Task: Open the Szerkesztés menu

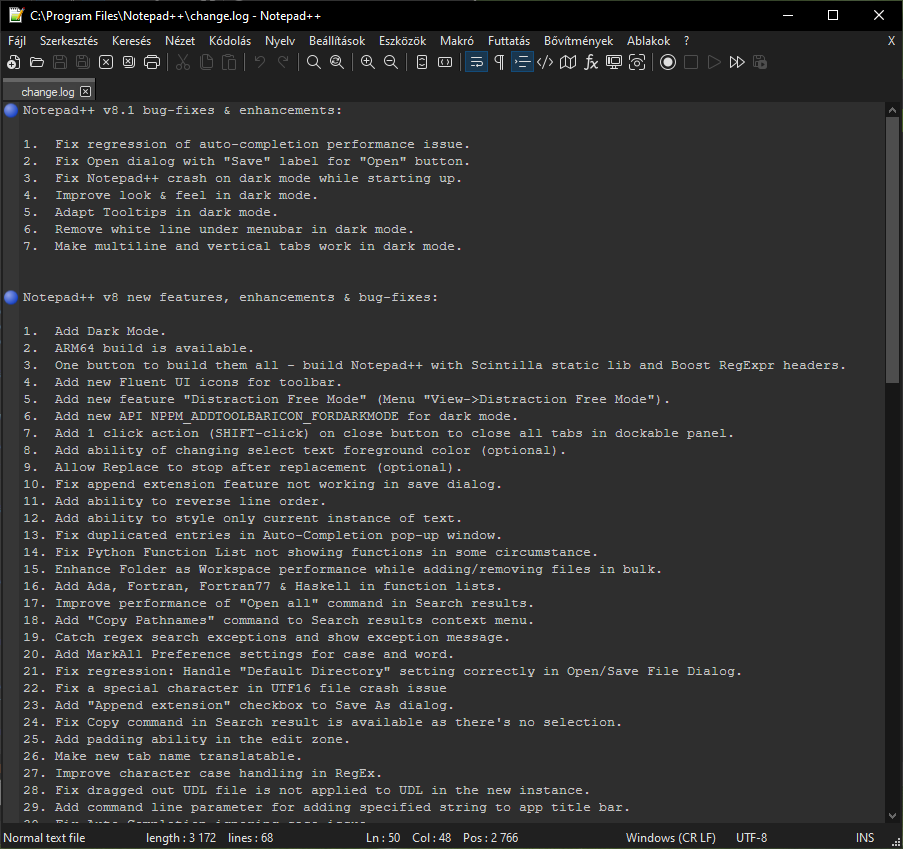Action: point(69,41)
